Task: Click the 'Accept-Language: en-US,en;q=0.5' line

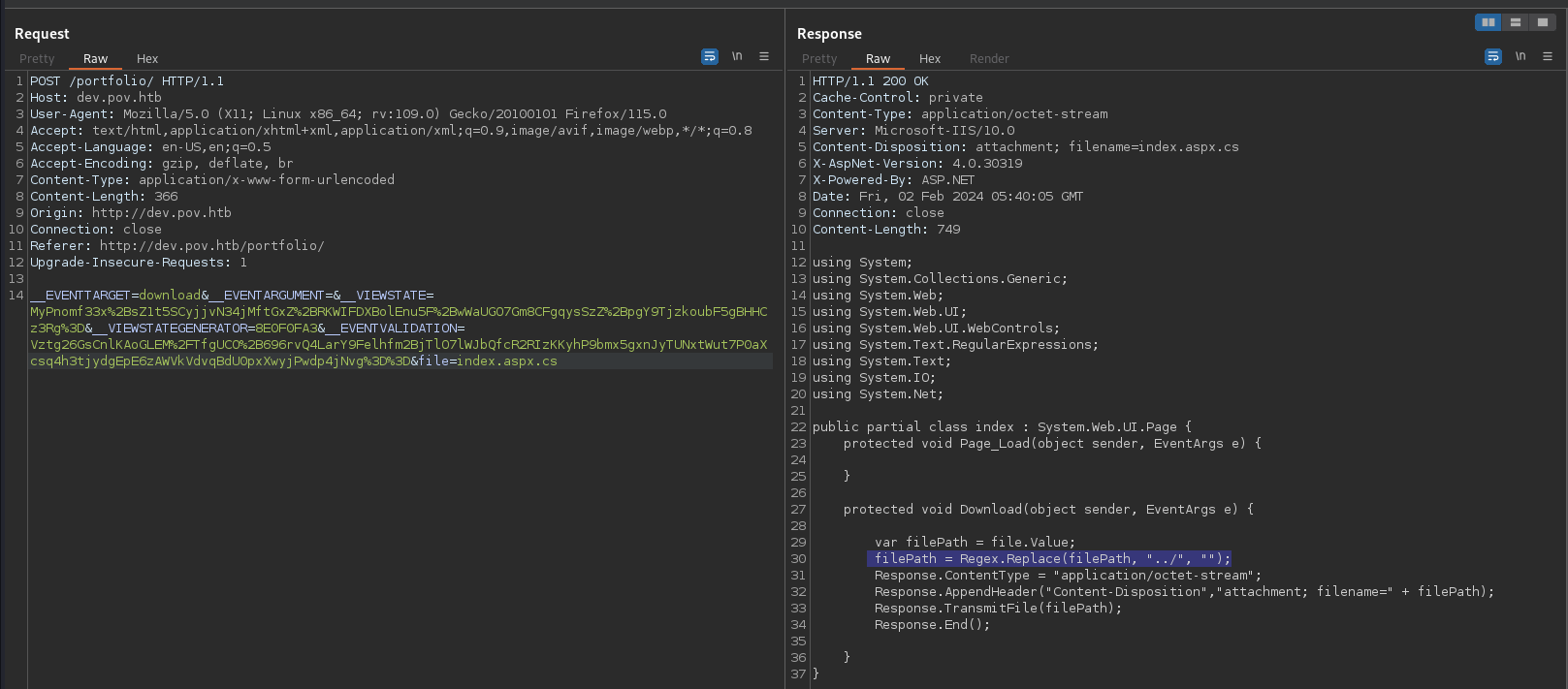Action: [x=150, y=147]
